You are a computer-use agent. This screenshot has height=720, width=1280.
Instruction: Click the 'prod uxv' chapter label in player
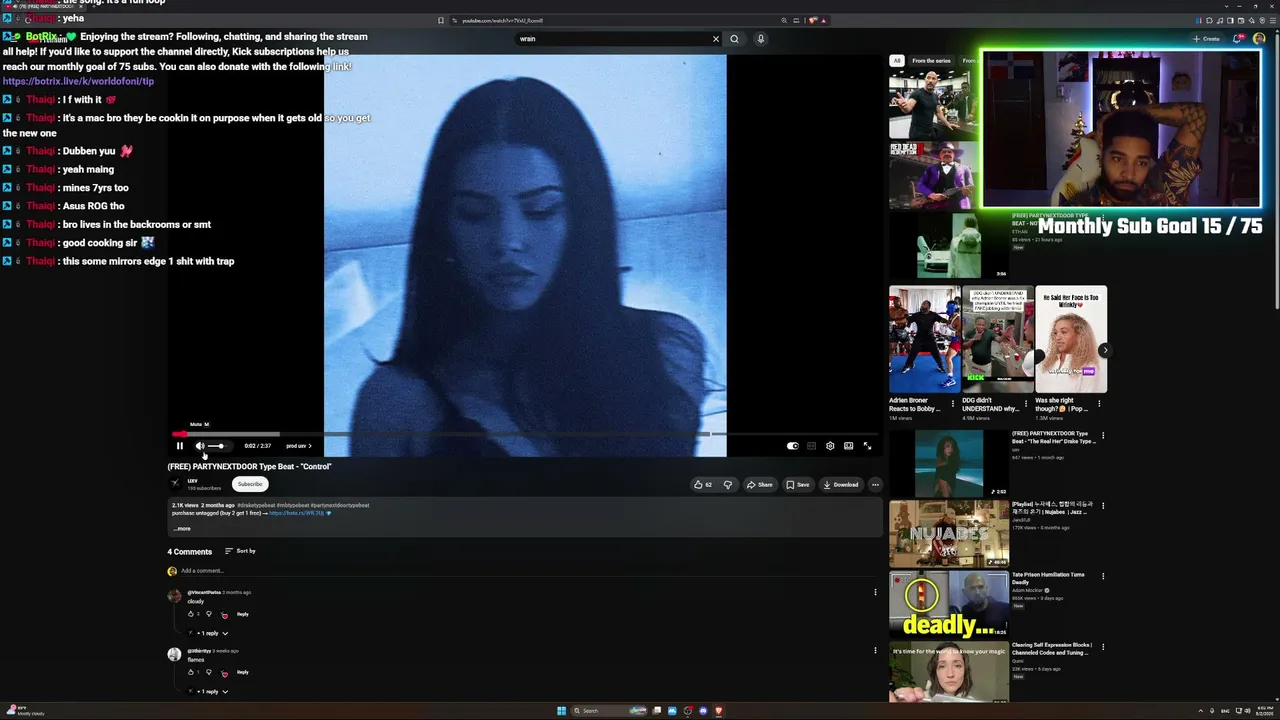[x=299, y=446]
